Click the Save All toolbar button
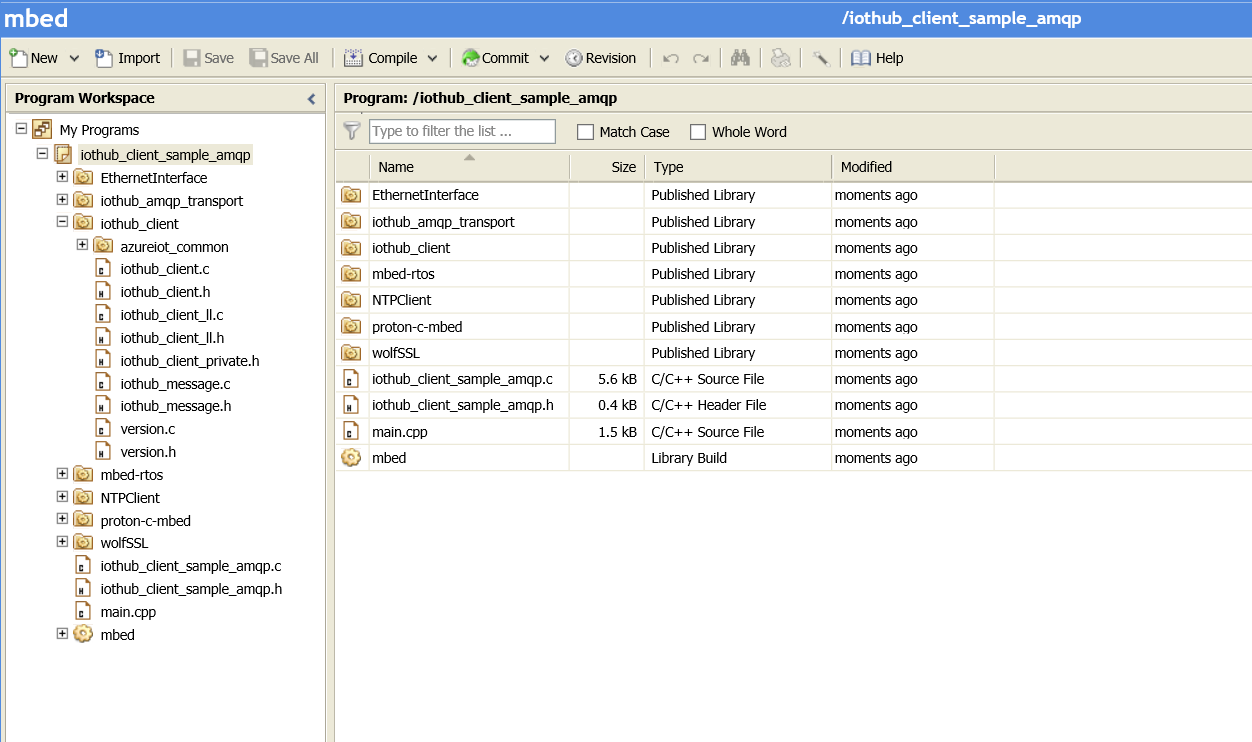 (285, 58)
